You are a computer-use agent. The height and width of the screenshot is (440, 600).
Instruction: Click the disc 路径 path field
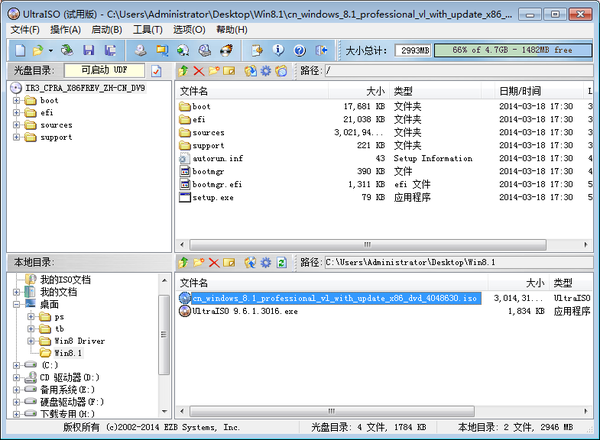pos(459,70)
